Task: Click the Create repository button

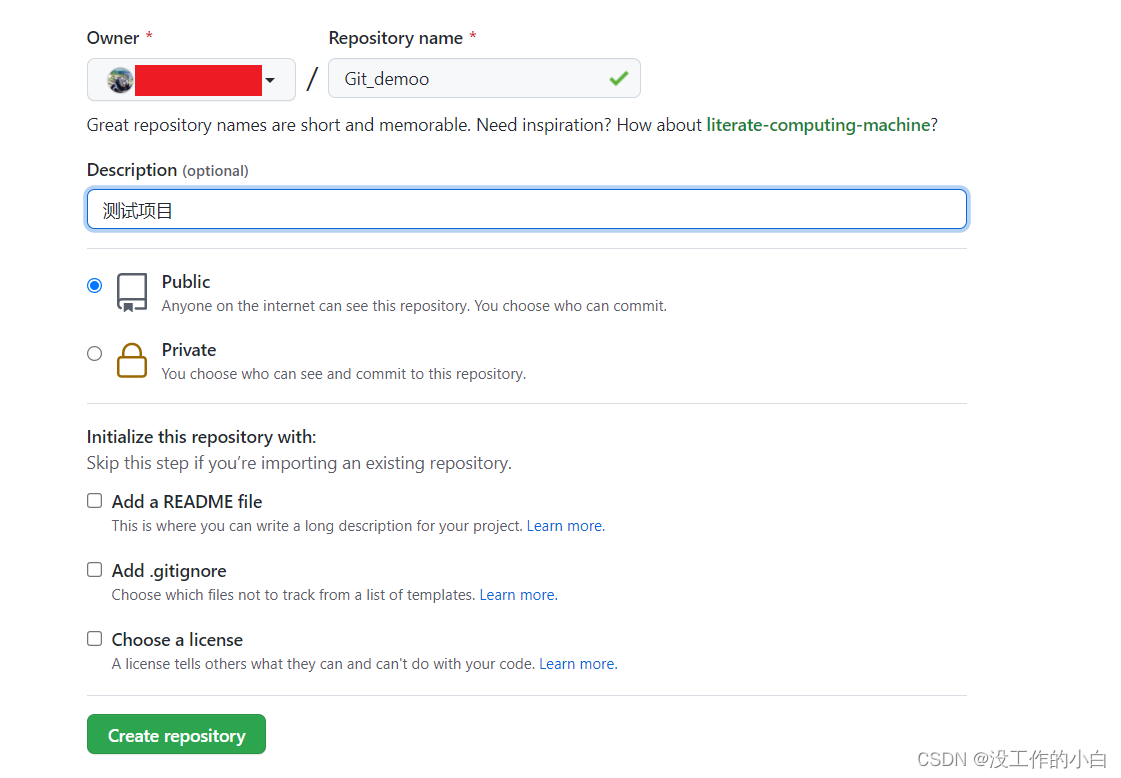Action: click(177, 734)
